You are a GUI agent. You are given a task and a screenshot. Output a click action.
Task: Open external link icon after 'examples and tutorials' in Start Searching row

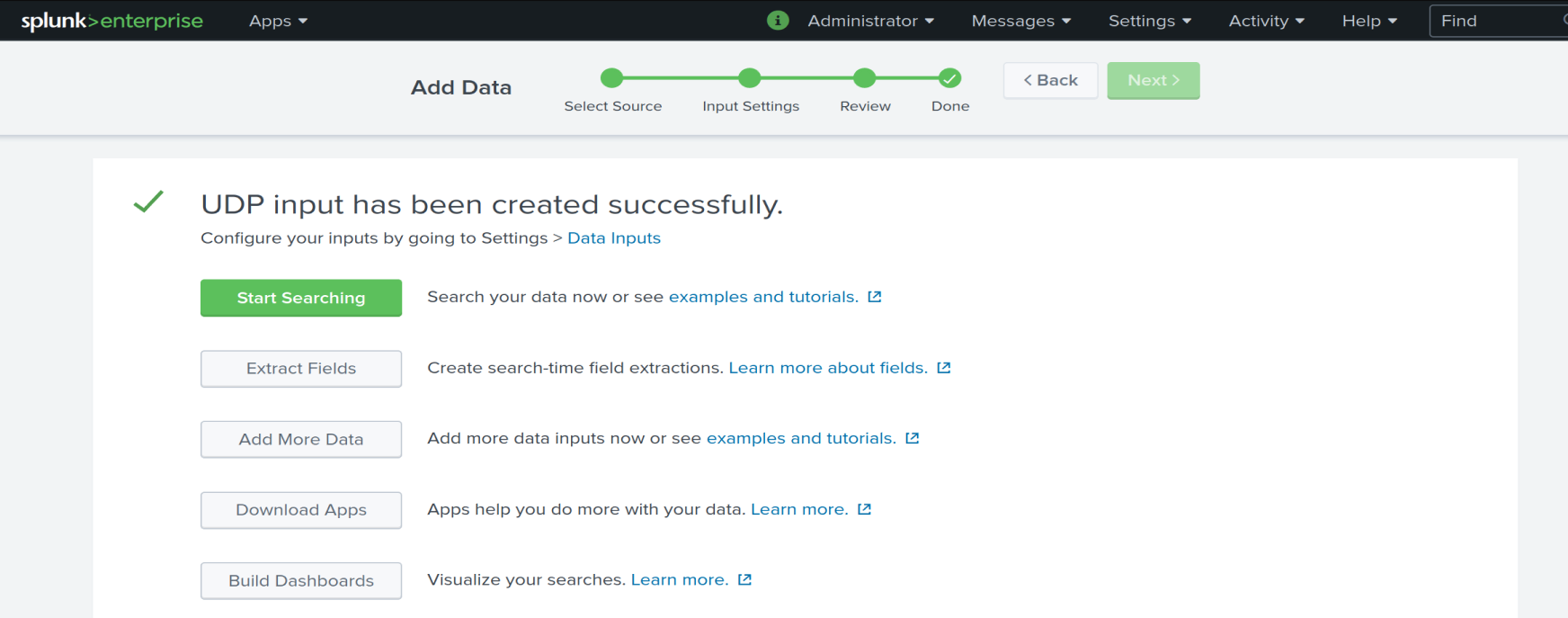tap(875, 297)
